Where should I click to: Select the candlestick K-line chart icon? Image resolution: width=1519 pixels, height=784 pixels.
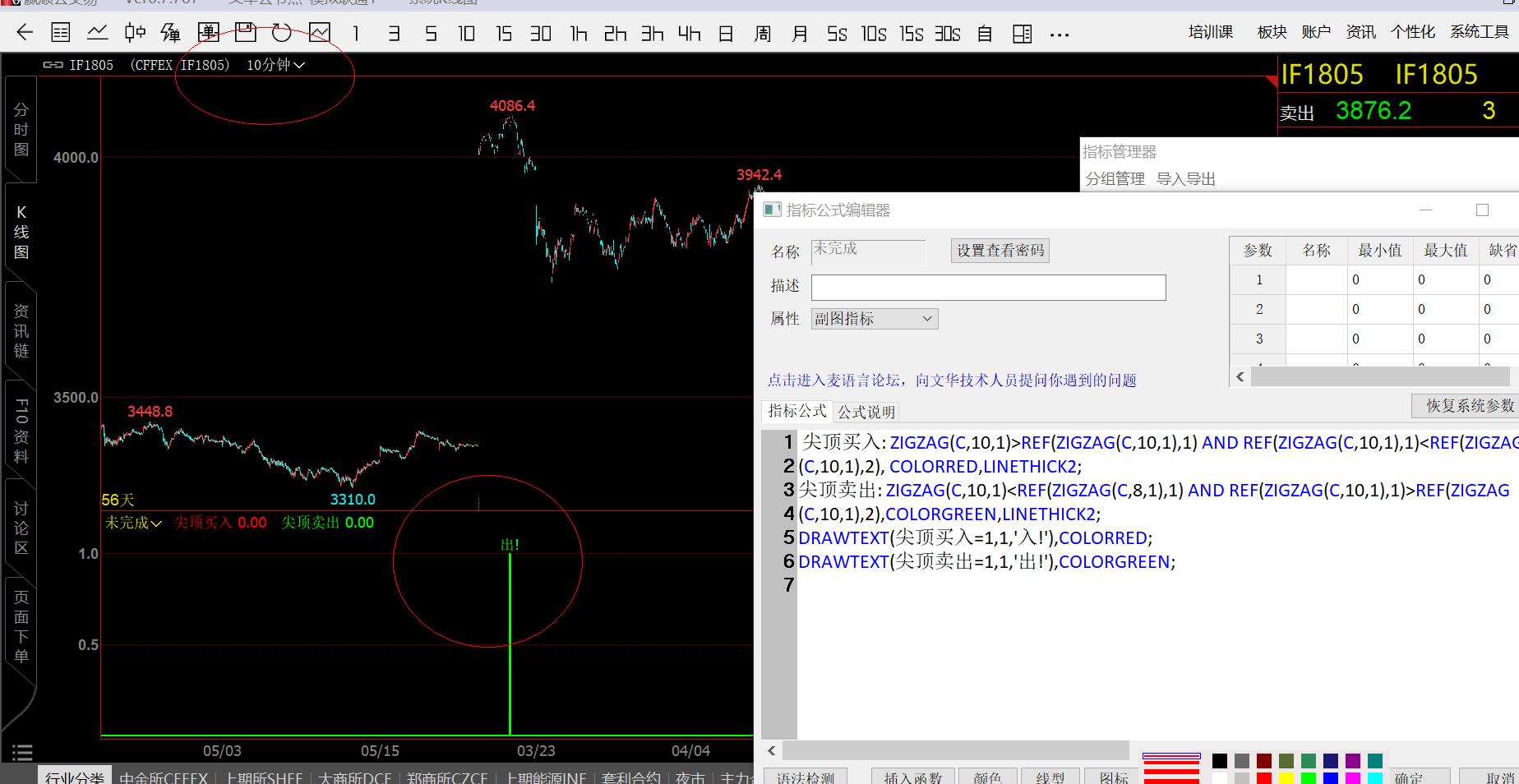tap(135, 33)
